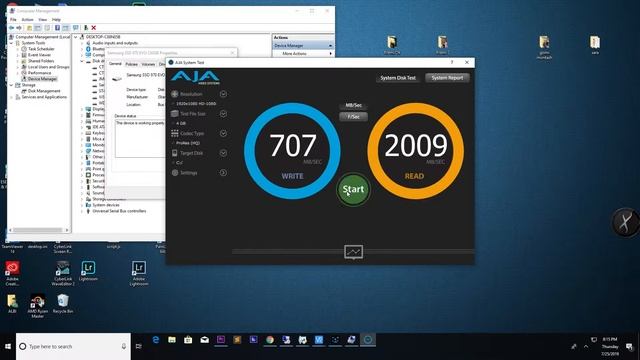Image resolution: width=640 pixels, height=360 pixels.
Task: Open File menu in Computer Management
Action: (13, 20)
